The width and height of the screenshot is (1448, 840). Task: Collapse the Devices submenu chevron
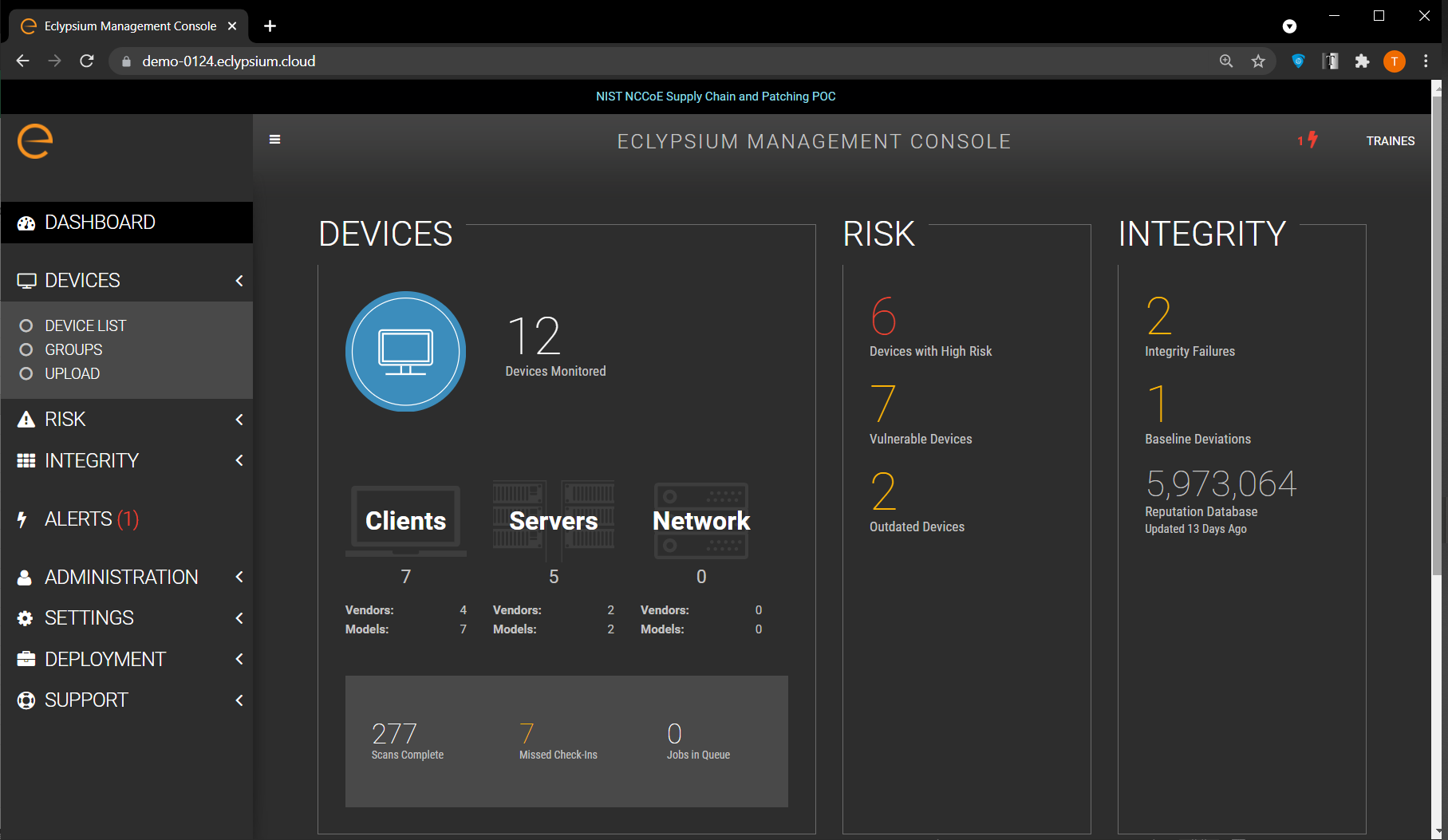tap(239, 281)
